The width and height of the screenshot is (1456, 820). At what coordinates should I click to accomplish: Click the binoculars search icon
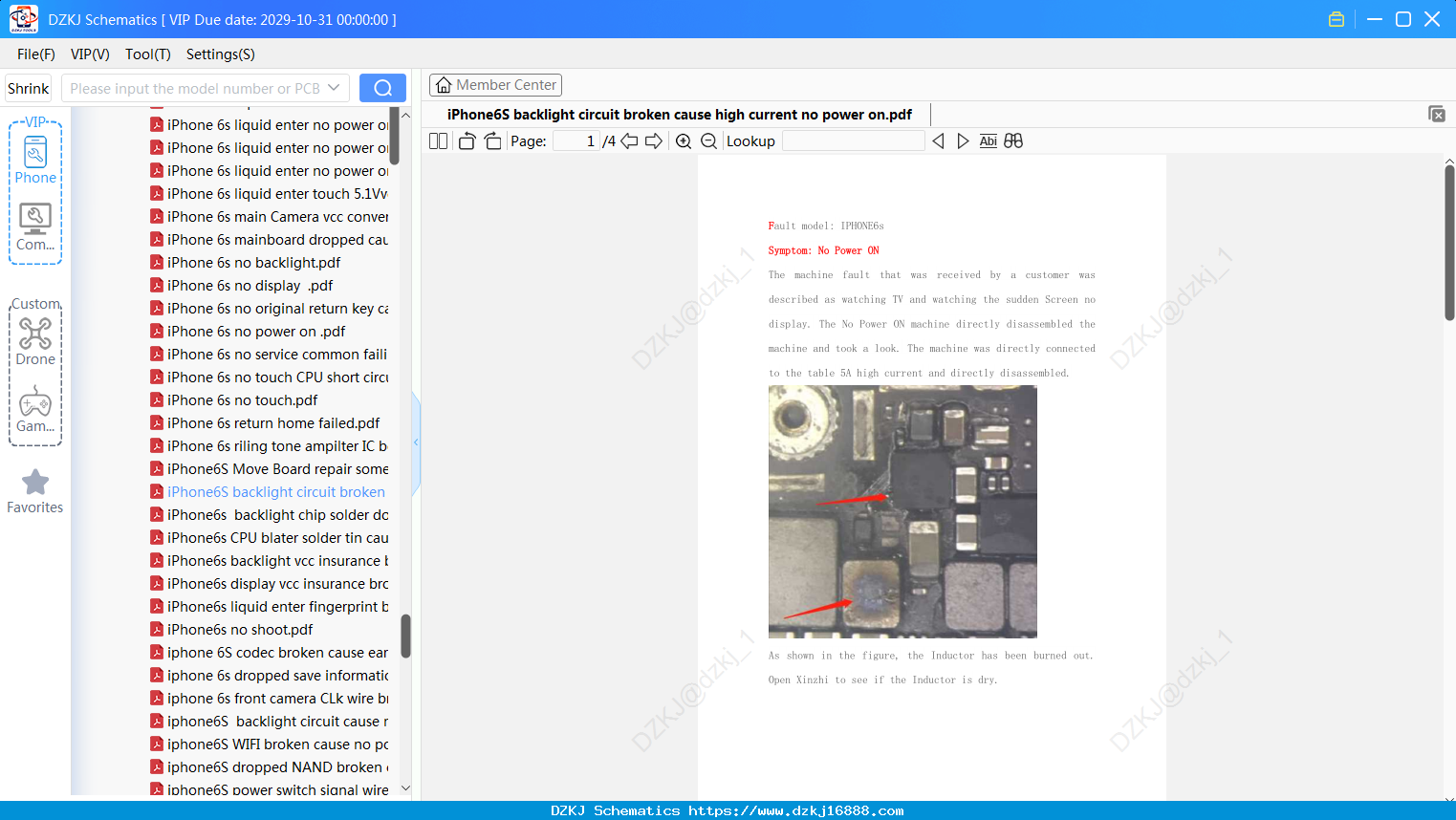(x=1013, y=141)
